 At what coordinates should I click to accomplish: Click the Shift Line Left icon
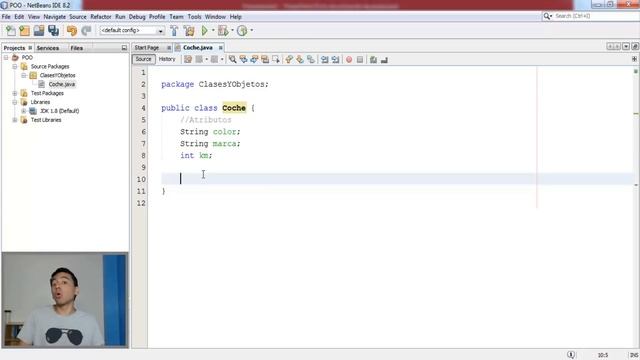[324, 60]
